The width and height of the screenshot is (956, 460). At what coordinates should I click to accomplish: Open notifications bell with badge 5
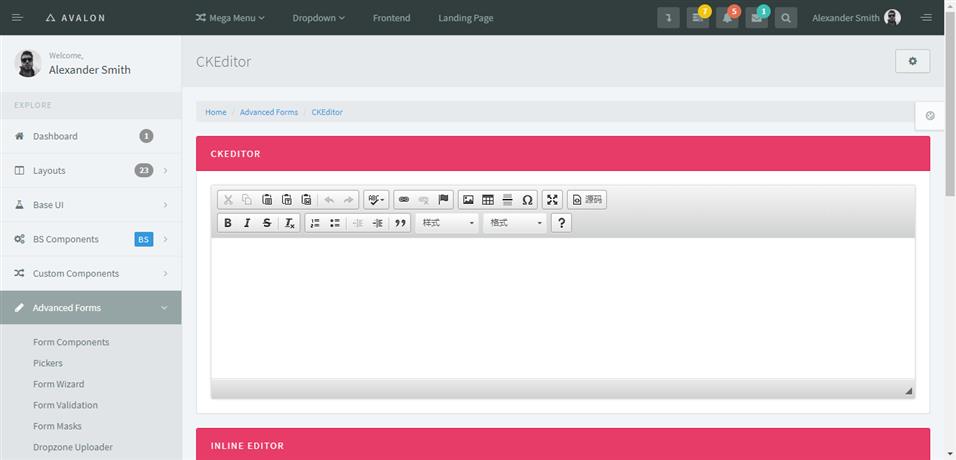(x=727, y=18)
